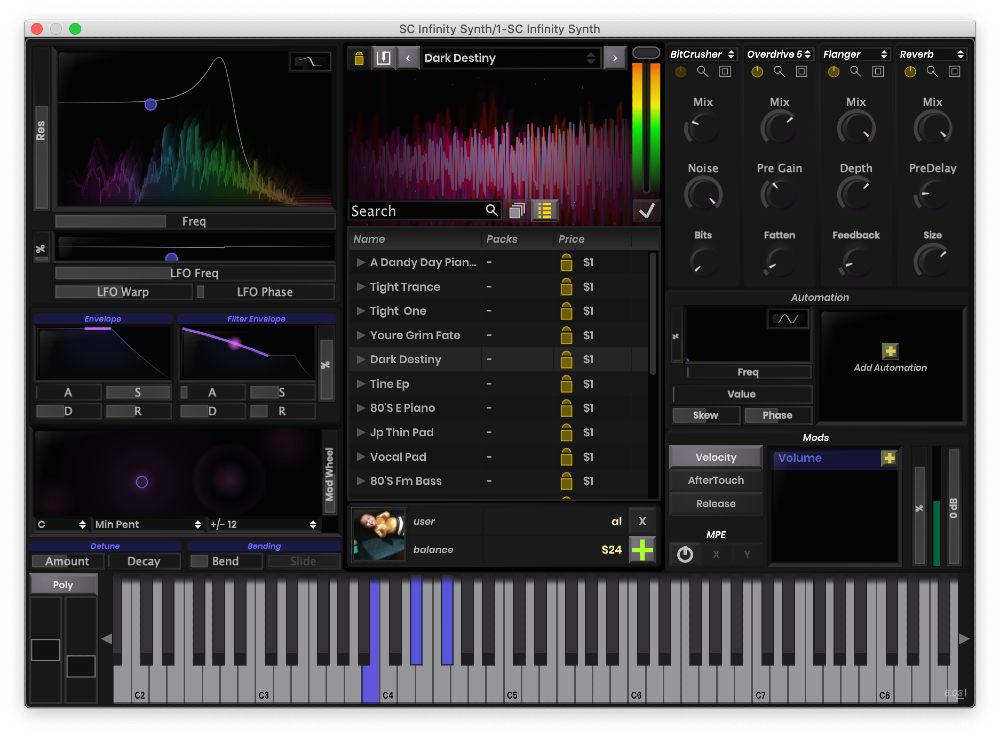Click the Poly mode button
Viewport: 1000px width, 737px height.
(x=63, y=584)
